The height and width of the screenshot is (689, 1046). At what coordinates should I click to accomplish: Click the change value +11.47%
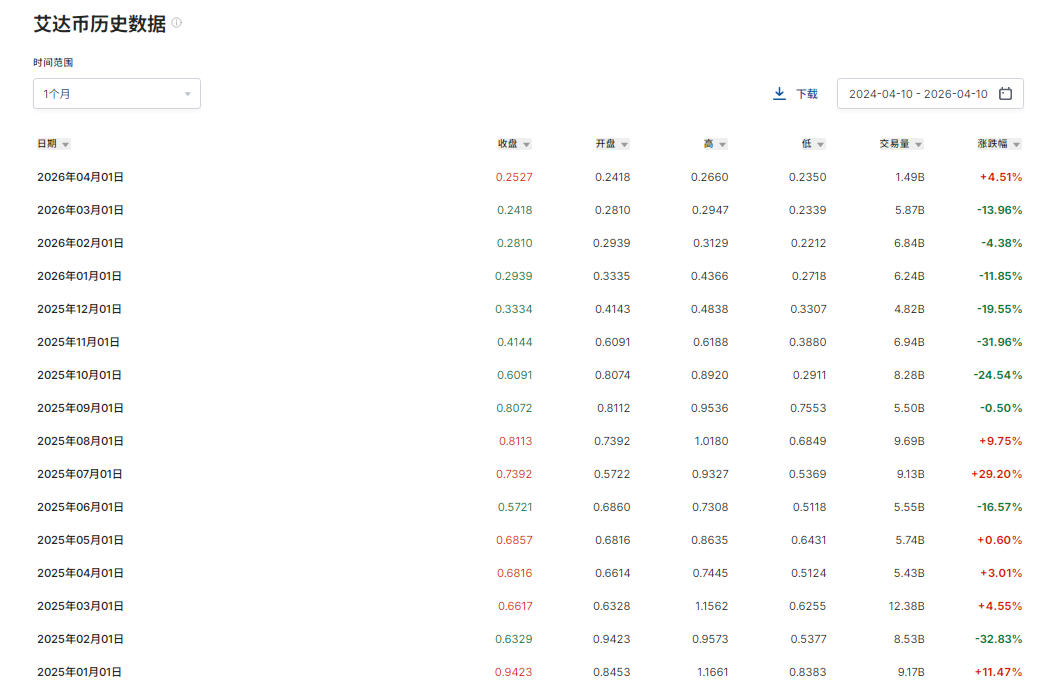(x=999, y=672)
